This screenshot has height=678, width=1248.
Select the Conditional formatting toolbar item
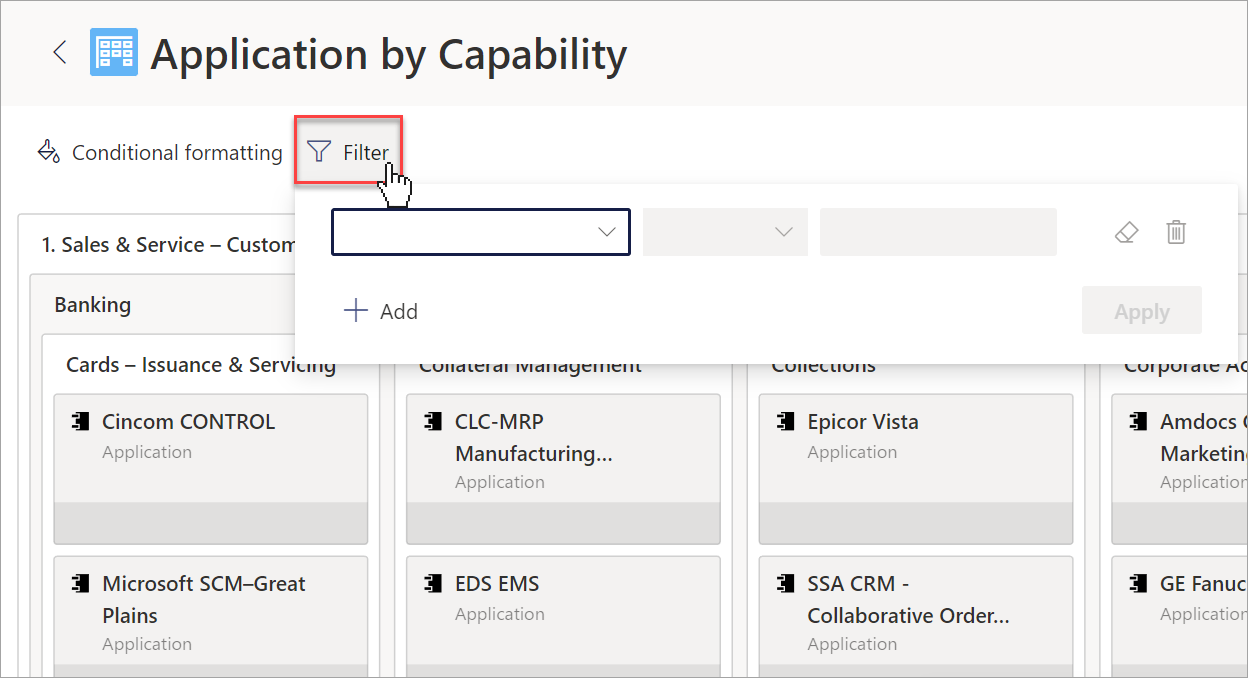tap(160, 152)
